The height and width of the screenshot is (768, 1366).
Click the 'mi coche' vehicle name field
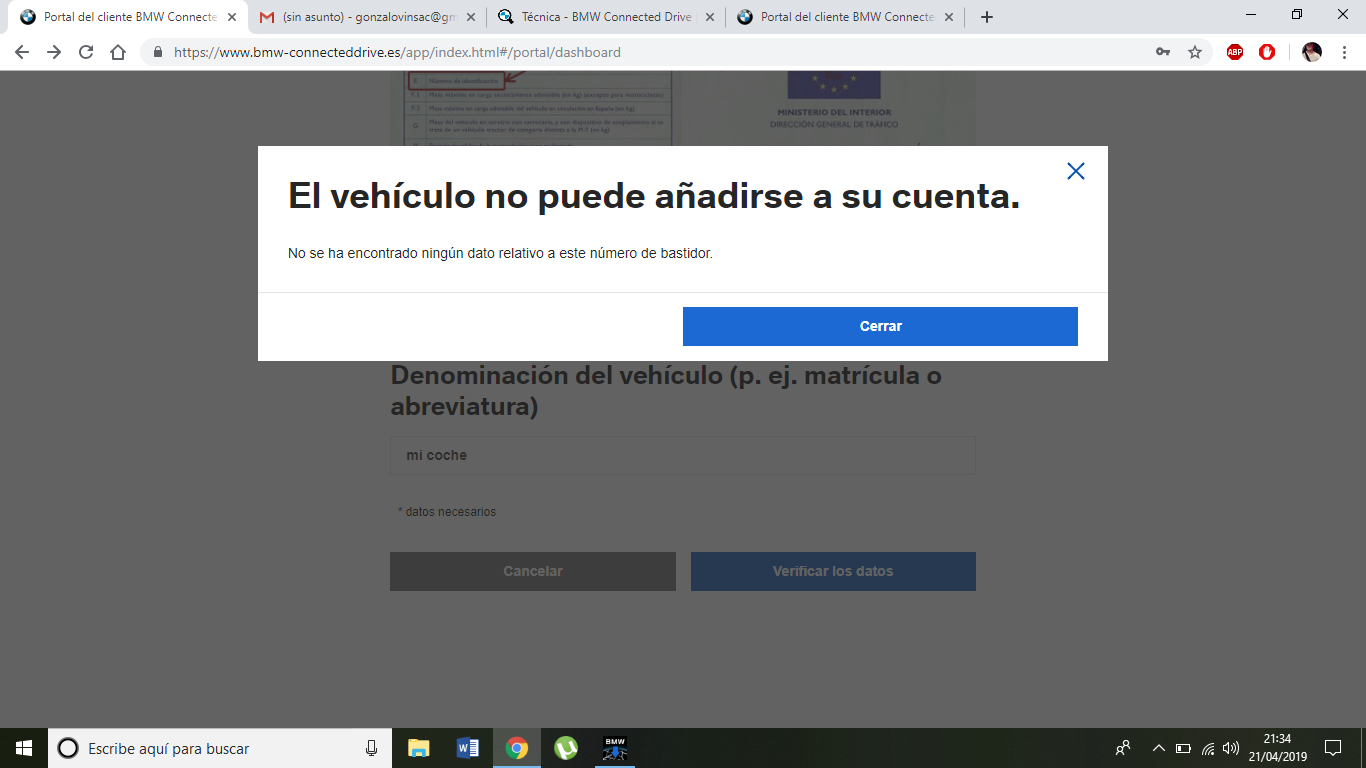tap(683, 455)
